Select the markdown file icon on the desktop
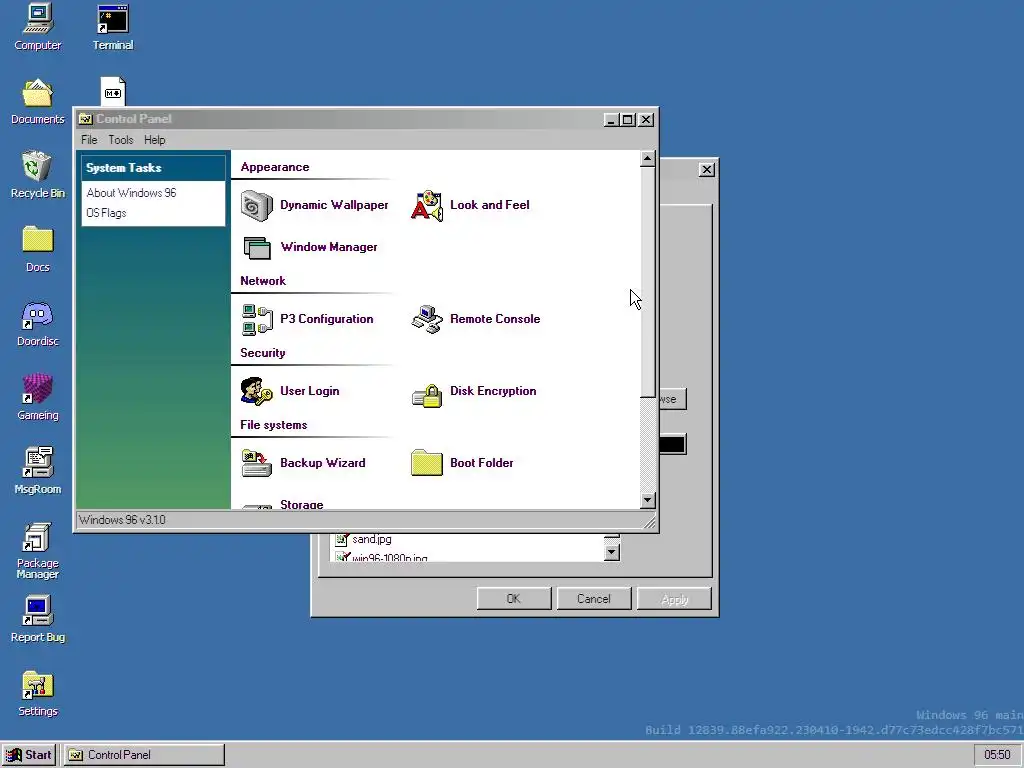1024x768 pixels. tap(113, 92)
